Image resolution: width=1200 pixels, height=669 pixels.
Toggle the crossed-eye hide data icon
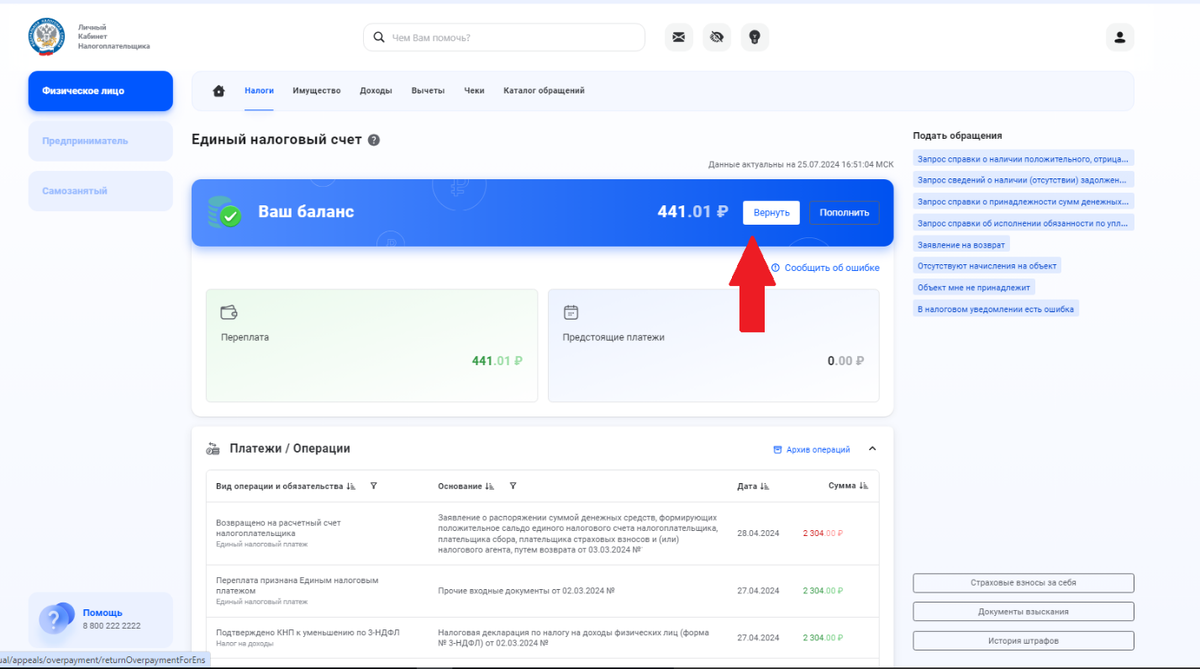tap(717, 37)
